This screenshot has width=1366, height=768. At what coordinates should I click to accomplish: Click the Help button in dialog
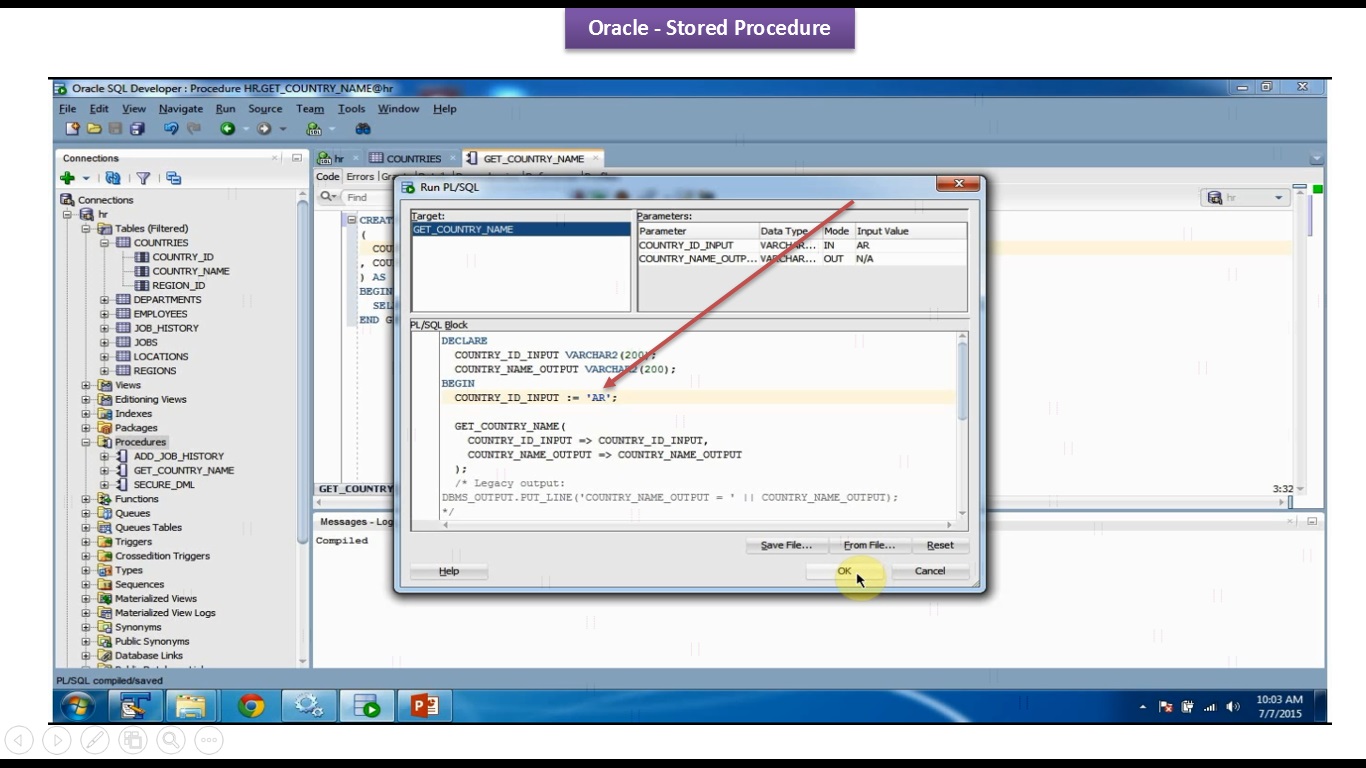[449, 571]
